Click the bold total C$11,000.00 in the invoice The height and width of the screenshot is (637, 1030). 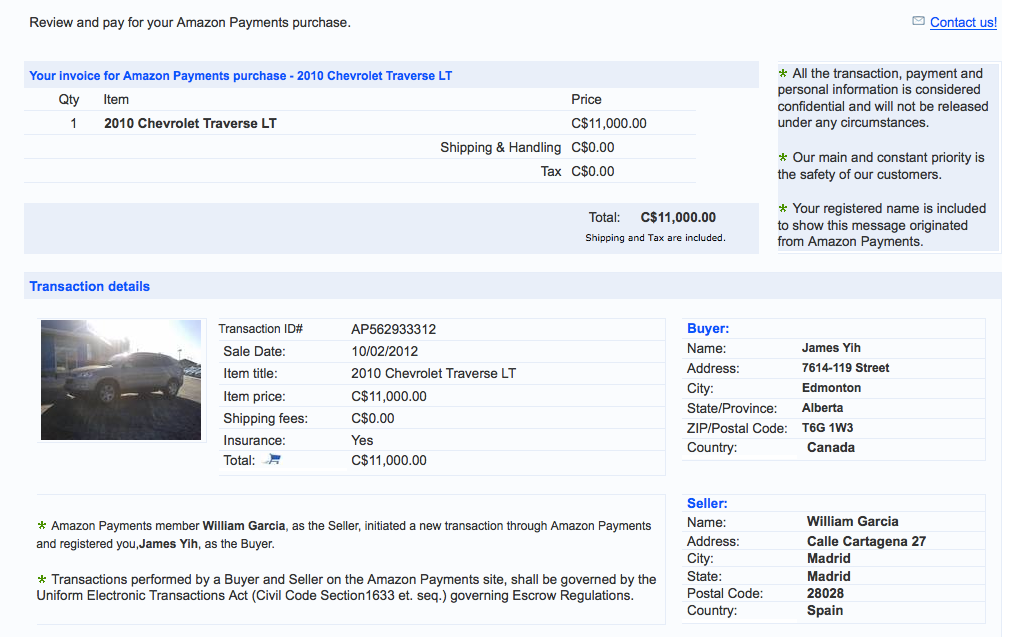pos(678,217)
